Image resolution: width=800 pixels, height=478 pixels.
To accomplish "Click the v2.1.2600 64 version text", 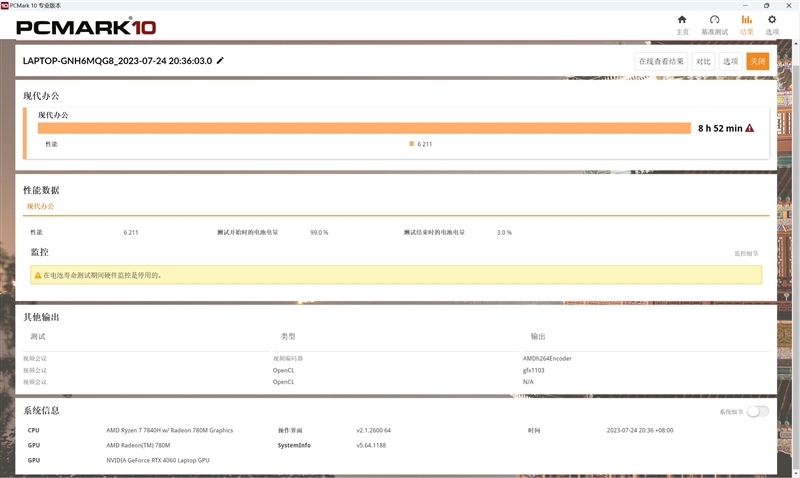I will tap(373, 431).
